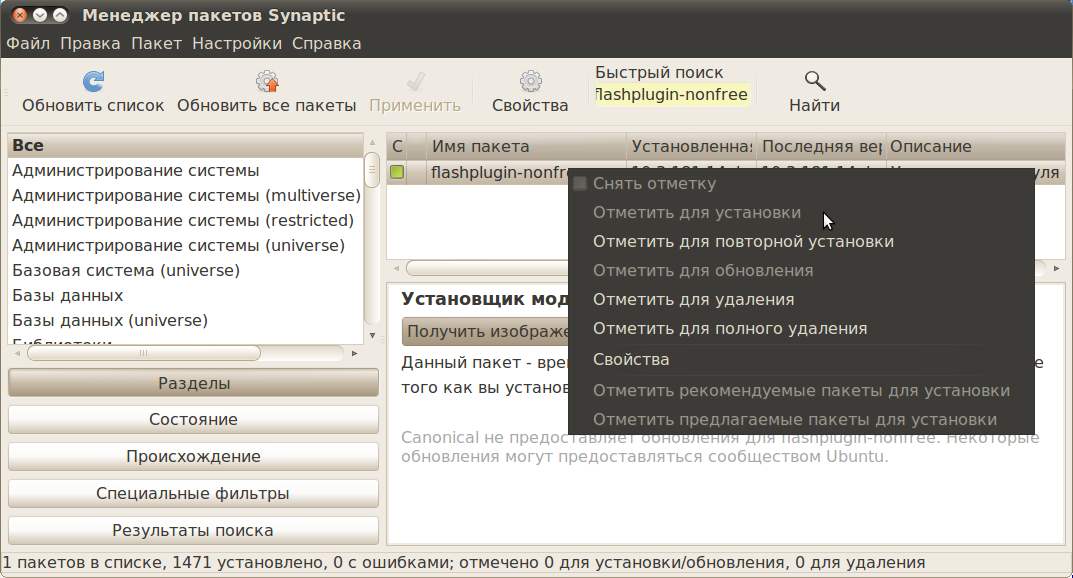Open the Пакет menu

click(157, 44)
